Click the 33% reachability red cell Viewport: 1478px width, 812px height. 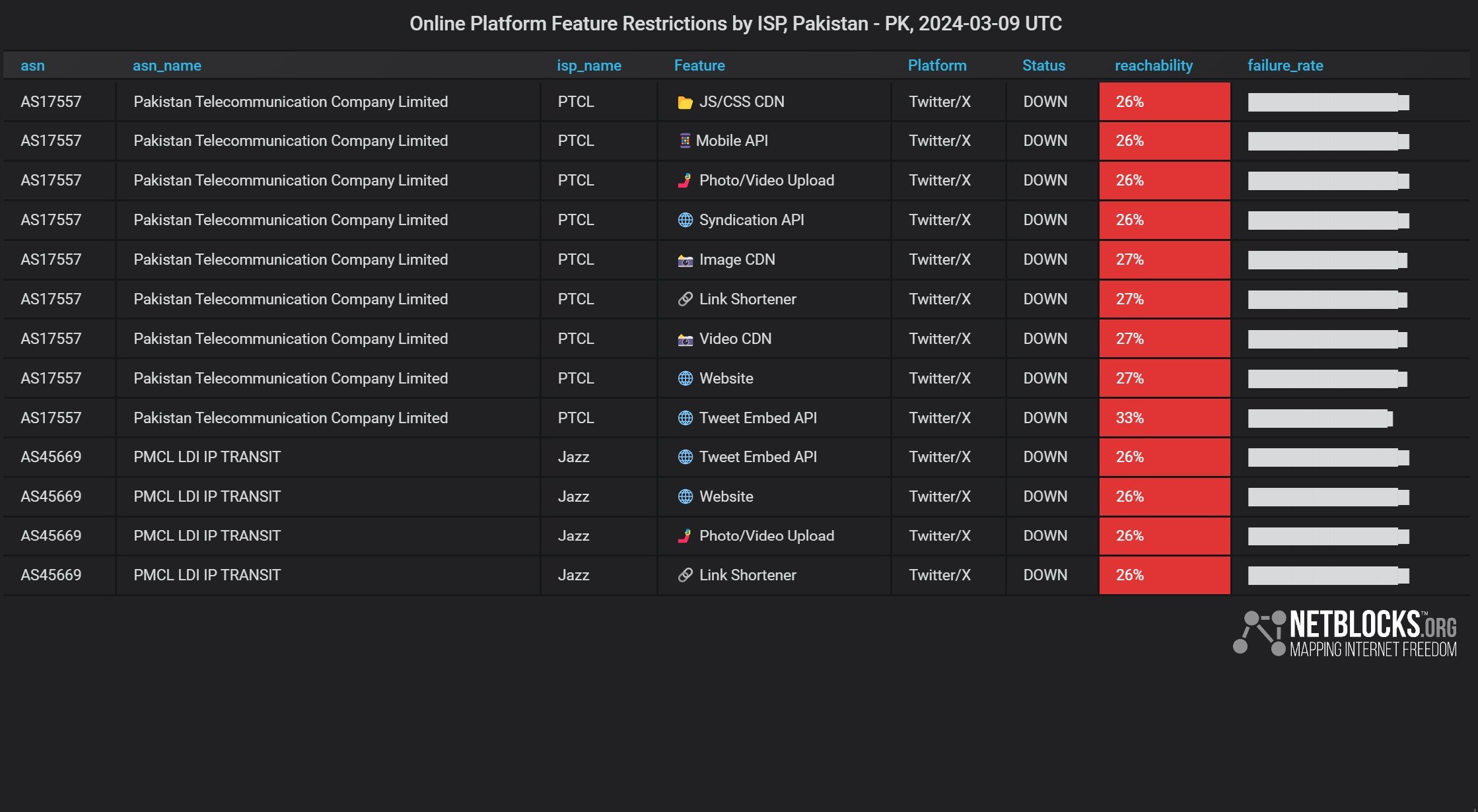pyautogui.click(x=1165, y=418)
